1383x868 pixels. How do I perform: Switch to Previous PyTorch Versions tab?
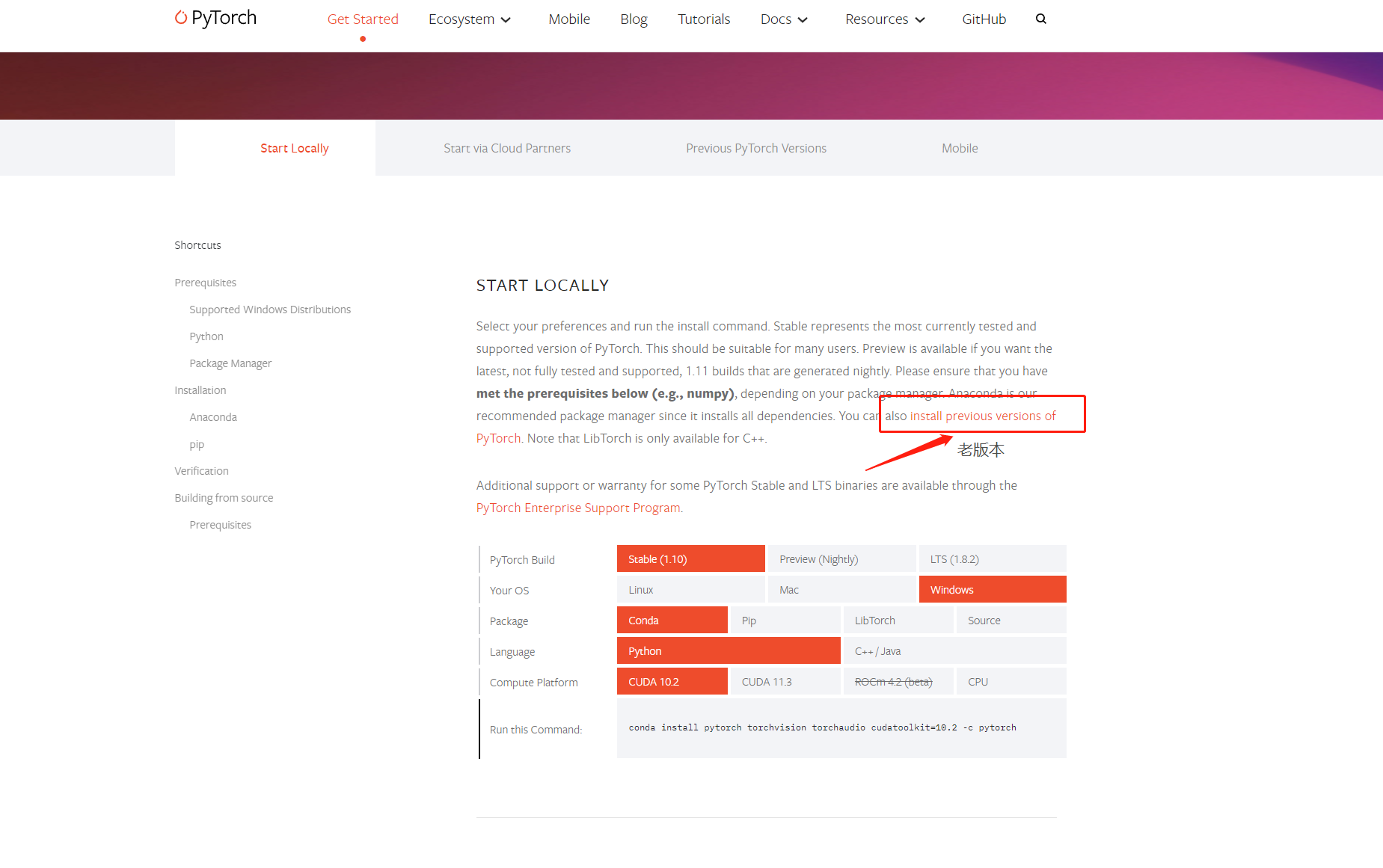756,148
